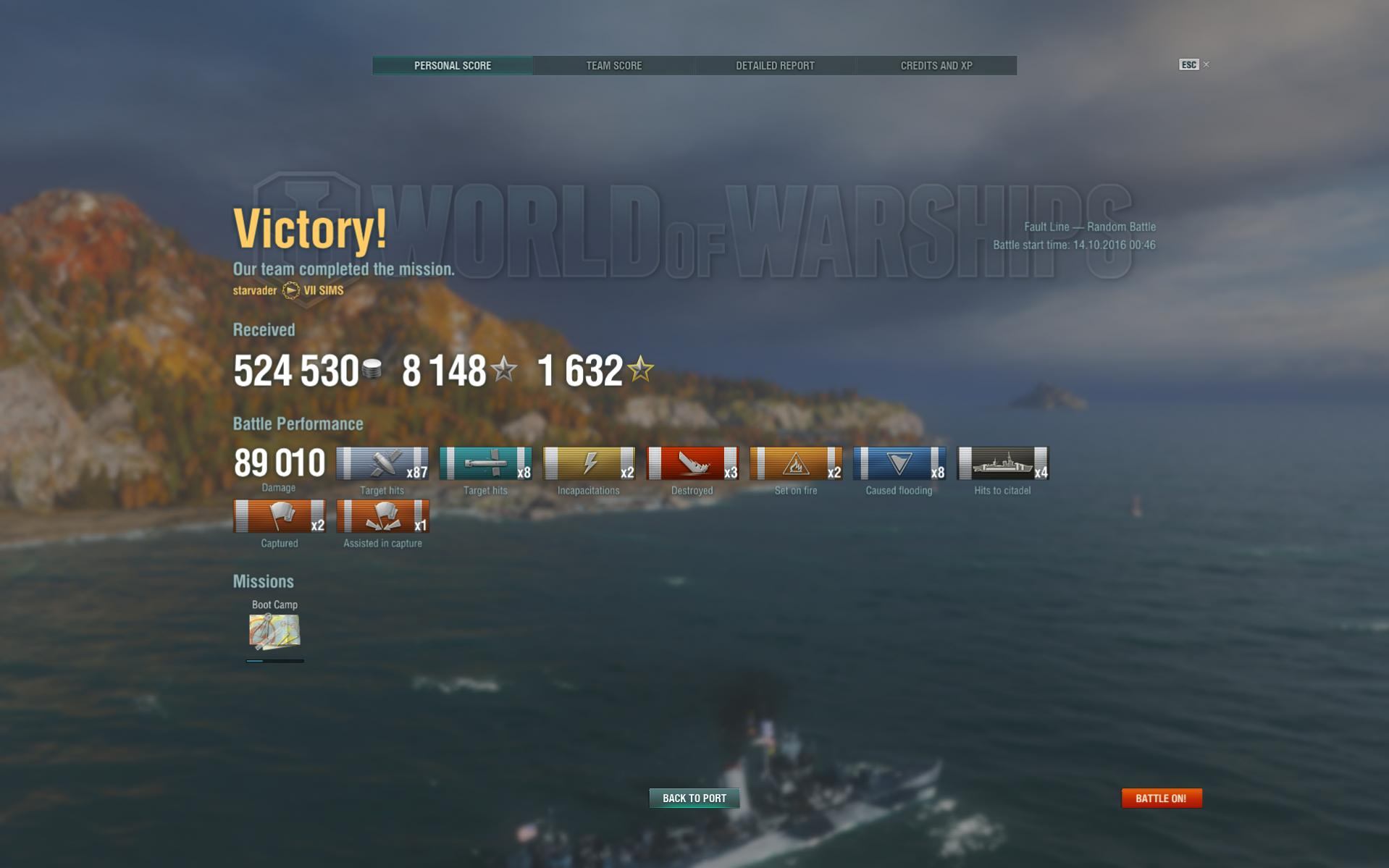Image resolution: width=1389 pixels, height=868 pixels.
Task: Click the Caused flooding blue ribbon
Action: tap(899, 463)
